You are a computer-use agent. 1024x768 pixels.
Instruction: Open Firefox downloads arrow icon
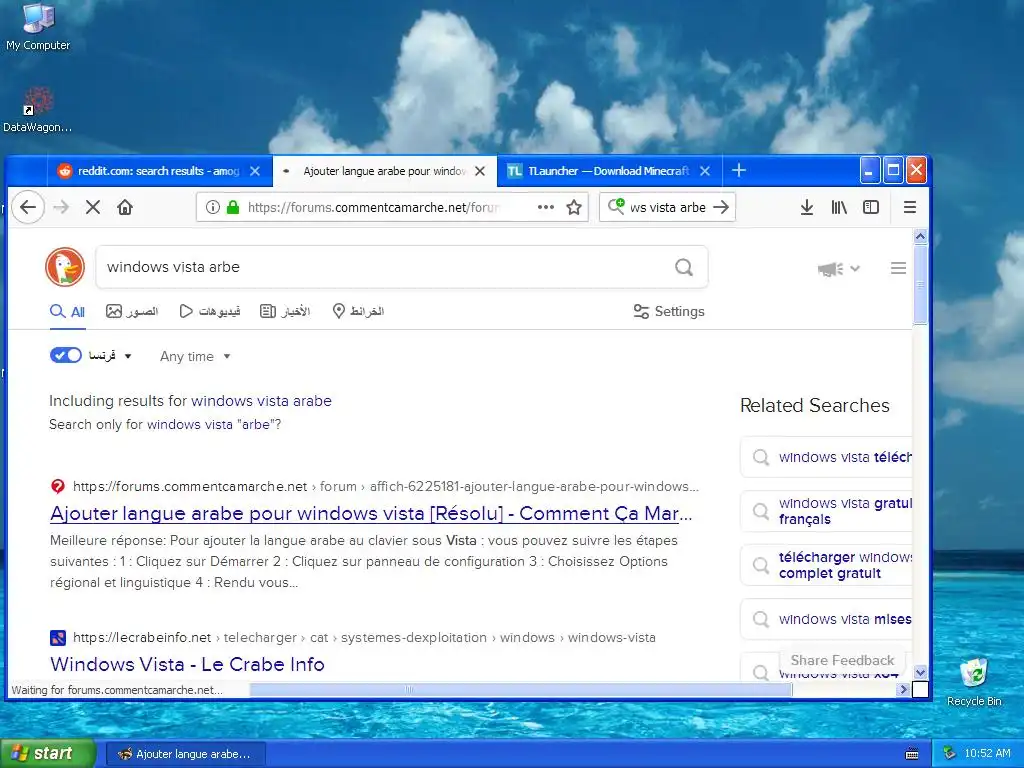click(807, 207)
